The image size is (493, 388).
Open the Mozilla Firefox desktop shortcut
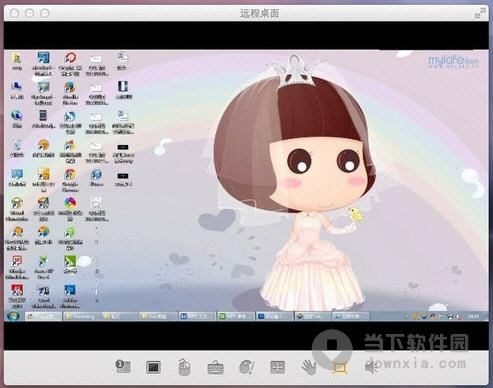tap(70, 93)
